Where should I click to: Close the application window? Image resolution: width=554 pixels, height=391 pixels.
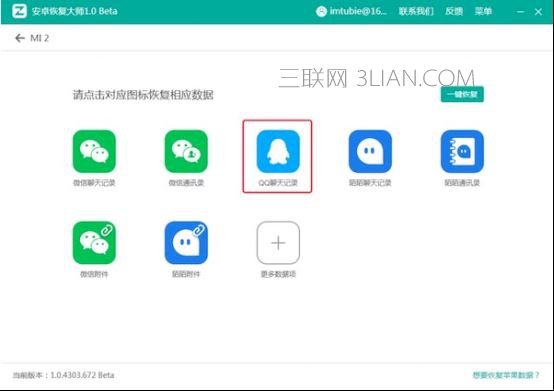[x=538, y=12]
